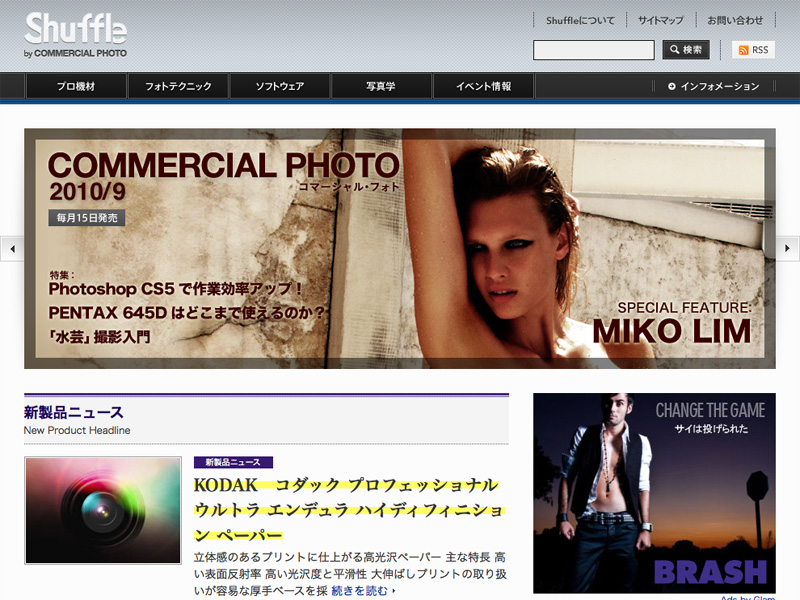The height and width of the screenshot is (600, 800).
Task: Select ソフトウェア navigation tab
Action: click(x=280, y=86)
